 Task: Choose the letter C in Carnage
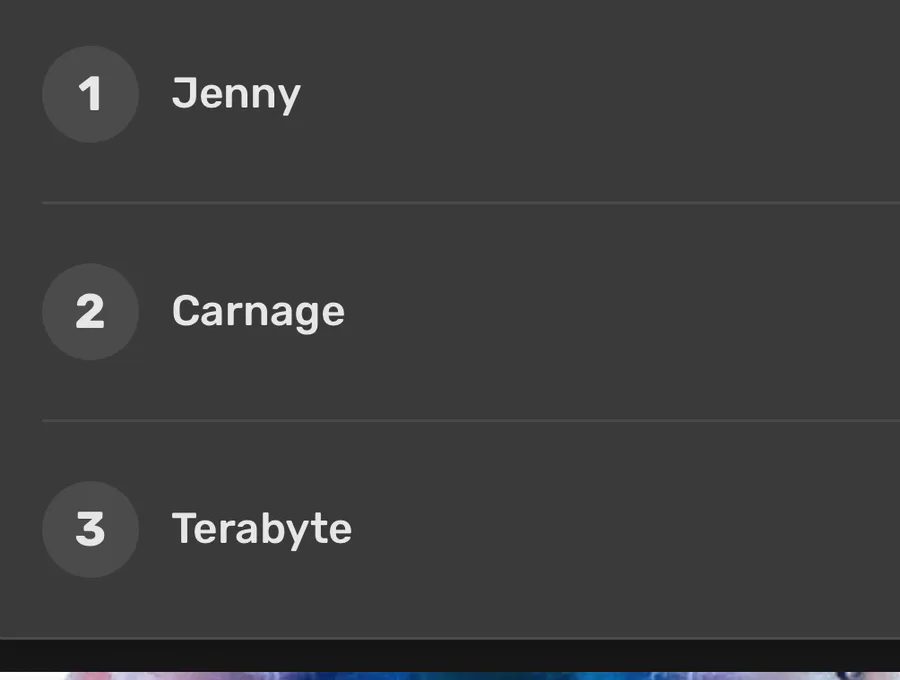tap(185, 310)
